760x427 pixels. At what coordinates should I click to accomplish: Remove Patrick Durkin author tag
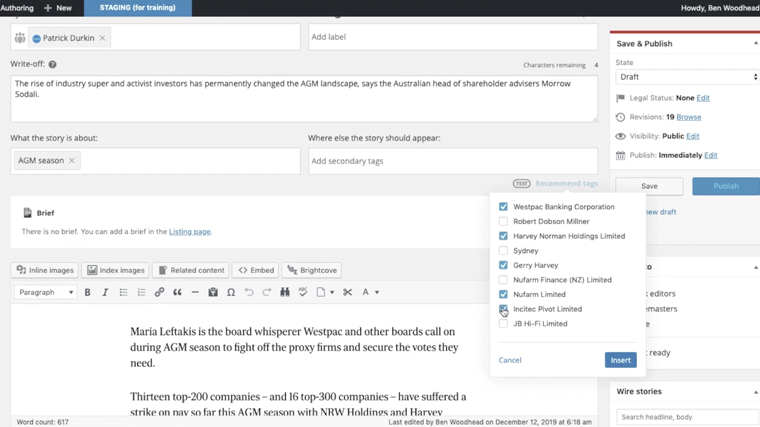pos(102,38)
